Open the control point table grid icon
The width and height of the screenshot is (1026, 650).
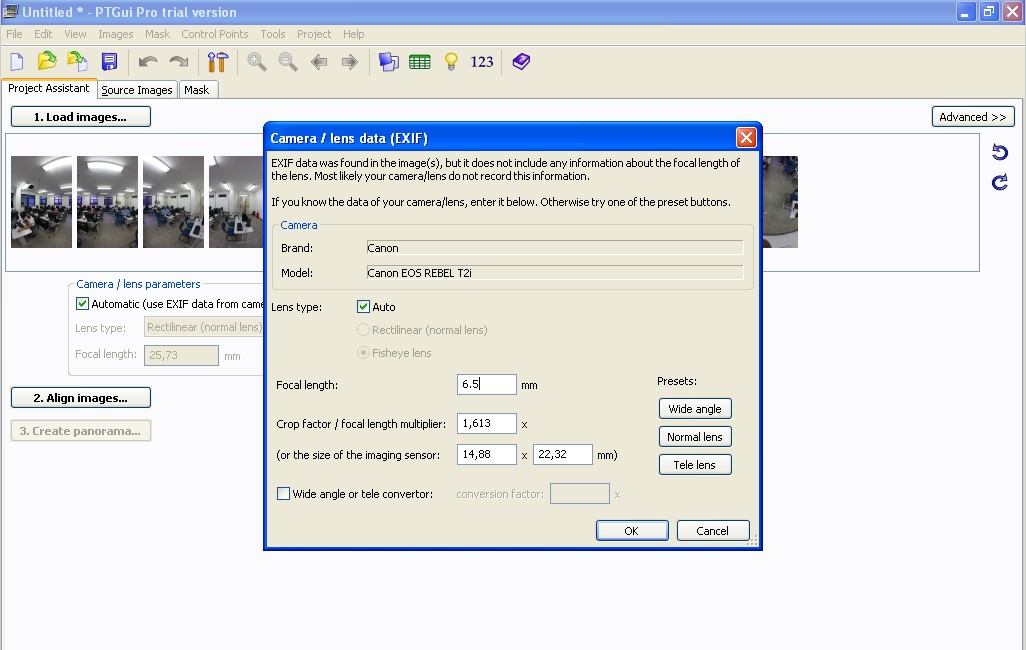[420, 62]
